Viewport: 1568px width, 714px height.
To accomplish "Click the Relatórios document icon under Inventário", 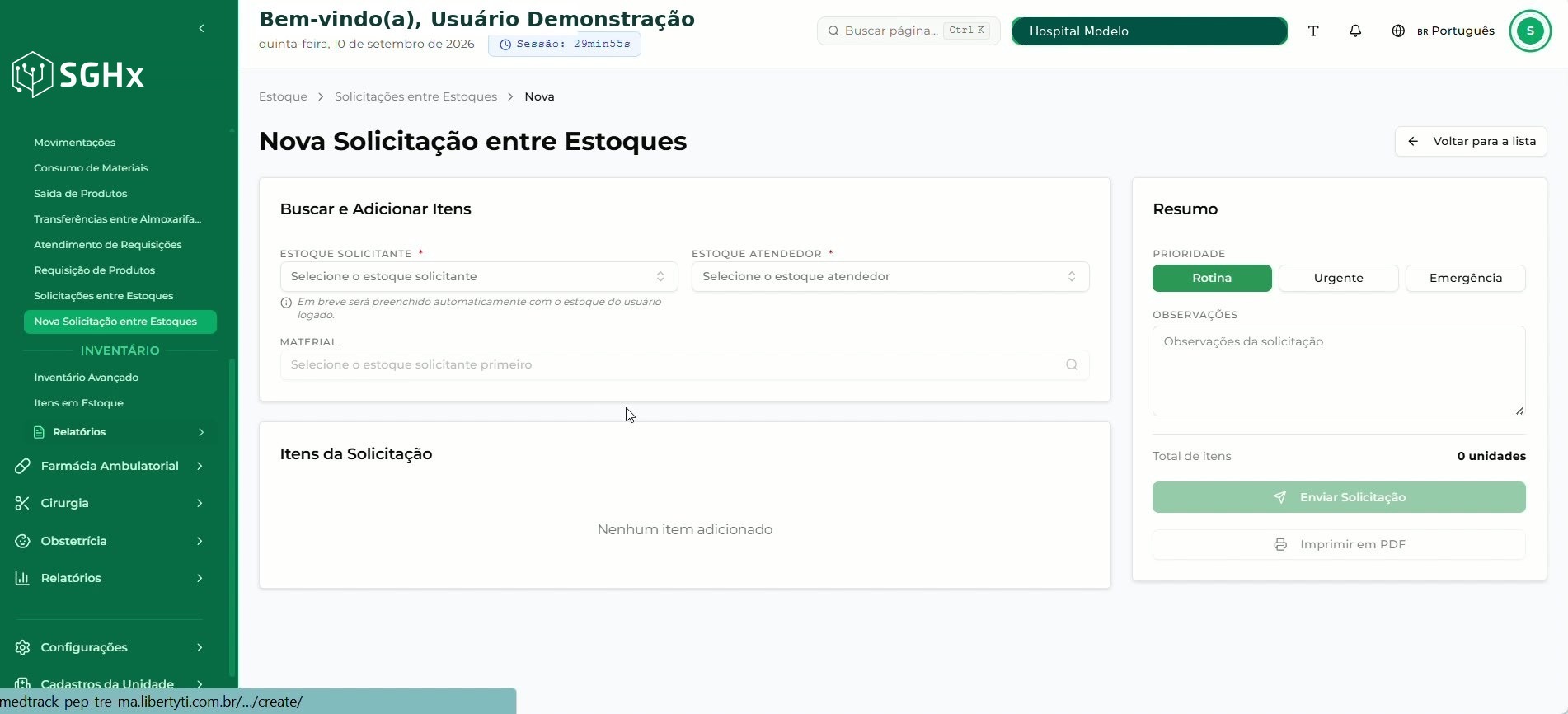I will pyautogui.click(x=39, y=432).
